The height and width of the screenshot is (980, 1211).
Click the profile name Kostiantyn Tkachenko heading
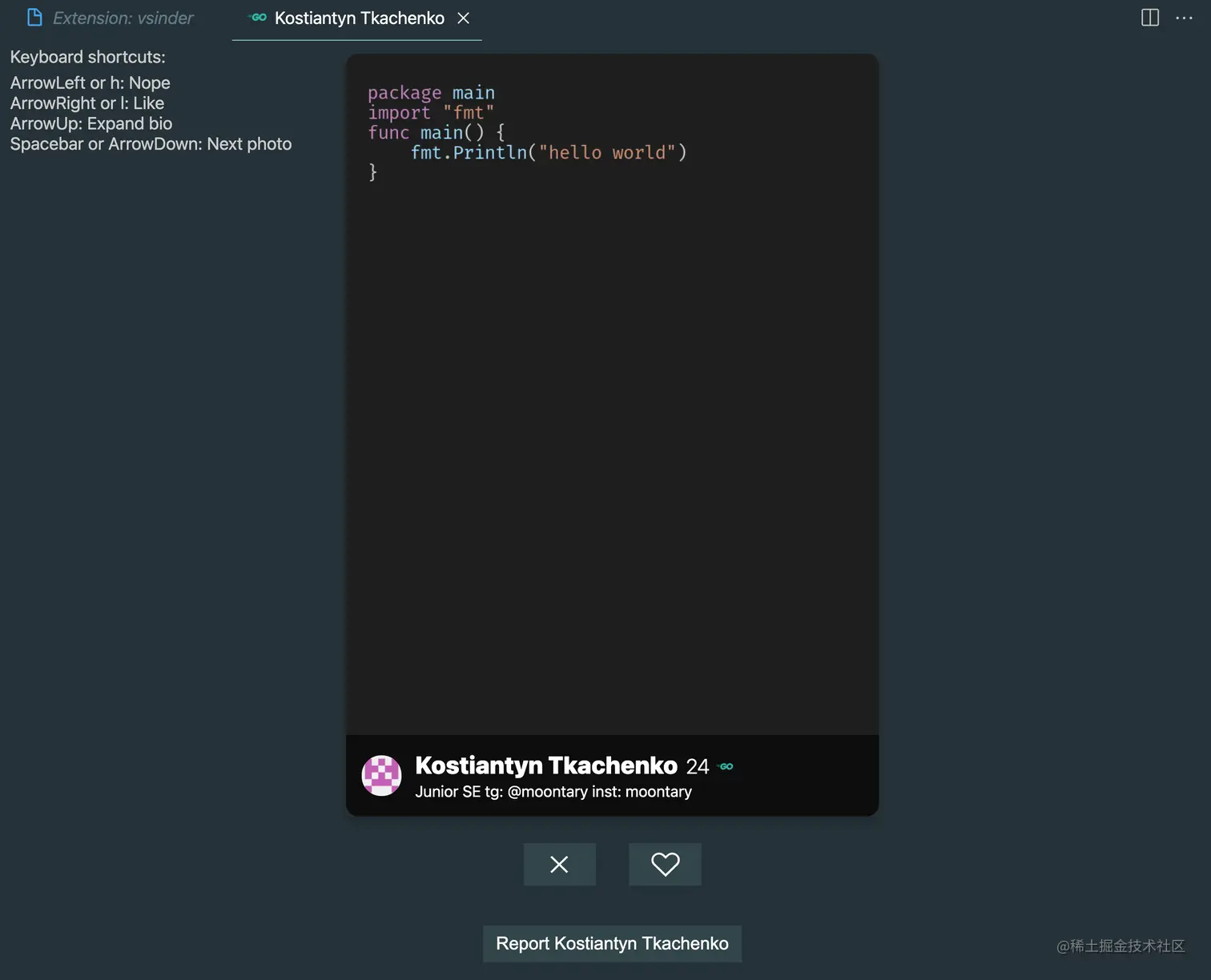pos(546,765)
